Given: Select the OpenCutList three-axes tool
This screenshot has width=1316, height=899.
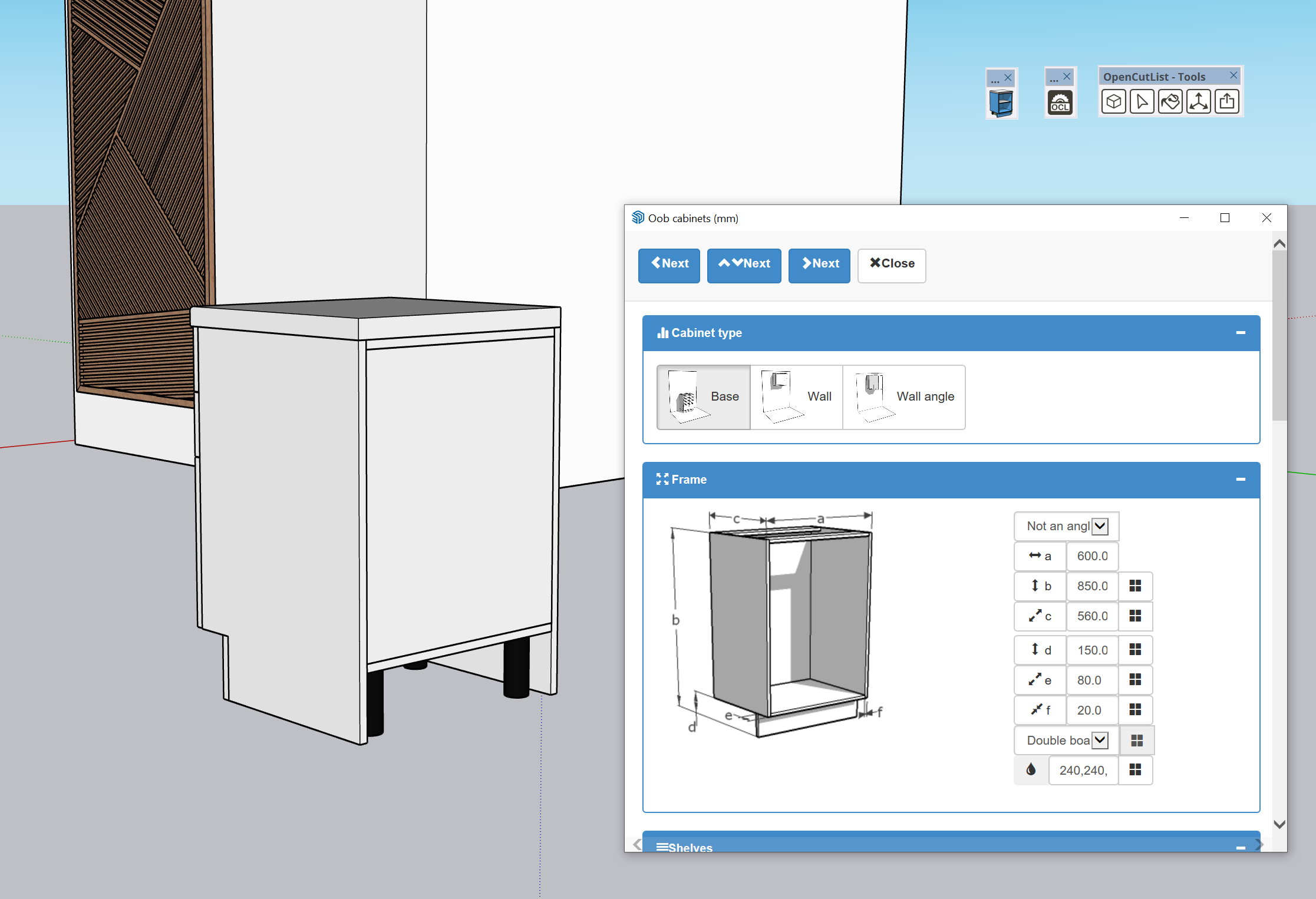Looking at the screenshot, I should (x=1198, y=102).
